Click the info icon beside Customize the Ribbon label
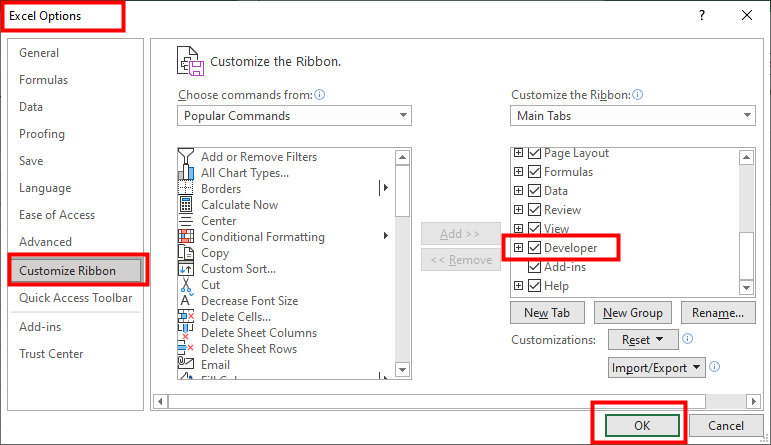This screenshot has width=771, height=445. tap(638, 94)
